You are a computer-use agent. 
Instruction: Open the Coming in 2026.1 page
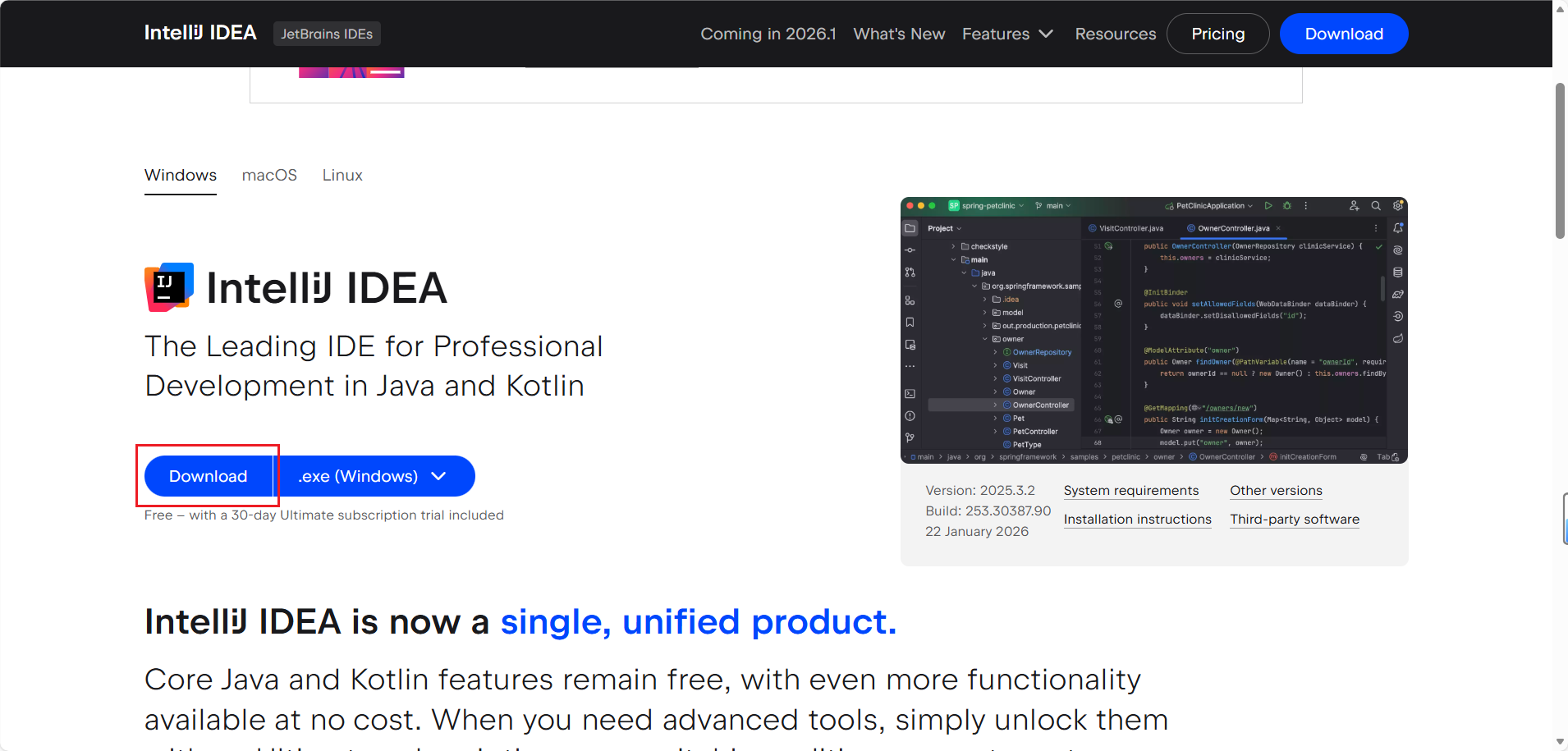pyautogui.click(x=768, y=34)
